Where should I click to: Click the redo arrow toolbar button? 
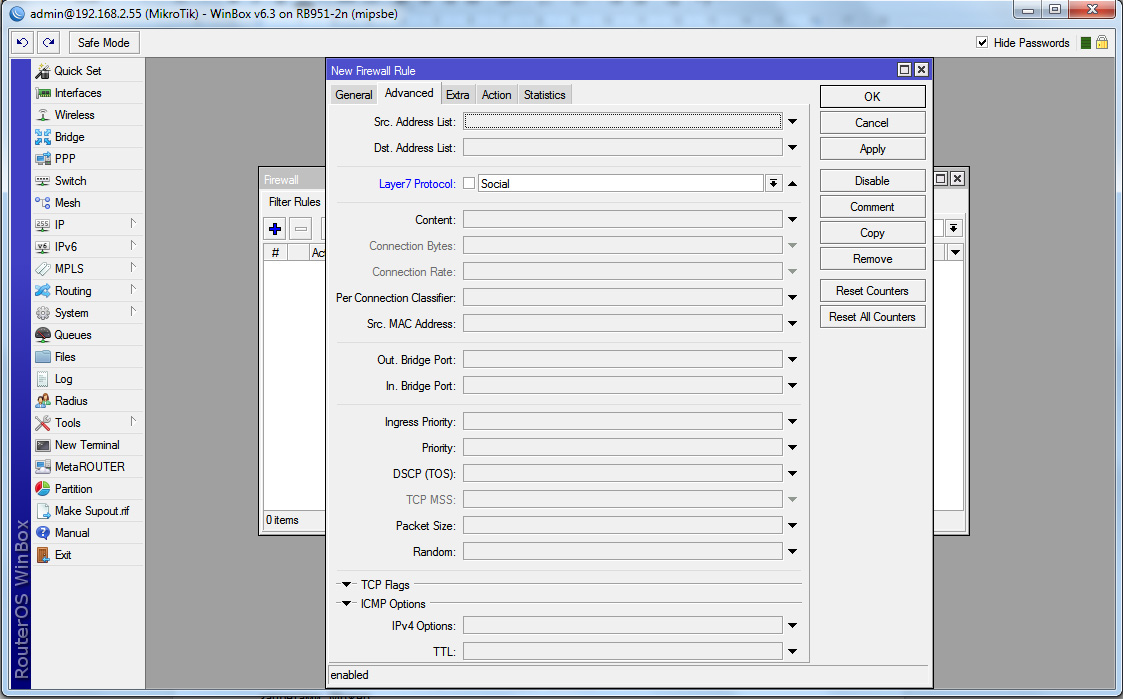coord(48,43)
